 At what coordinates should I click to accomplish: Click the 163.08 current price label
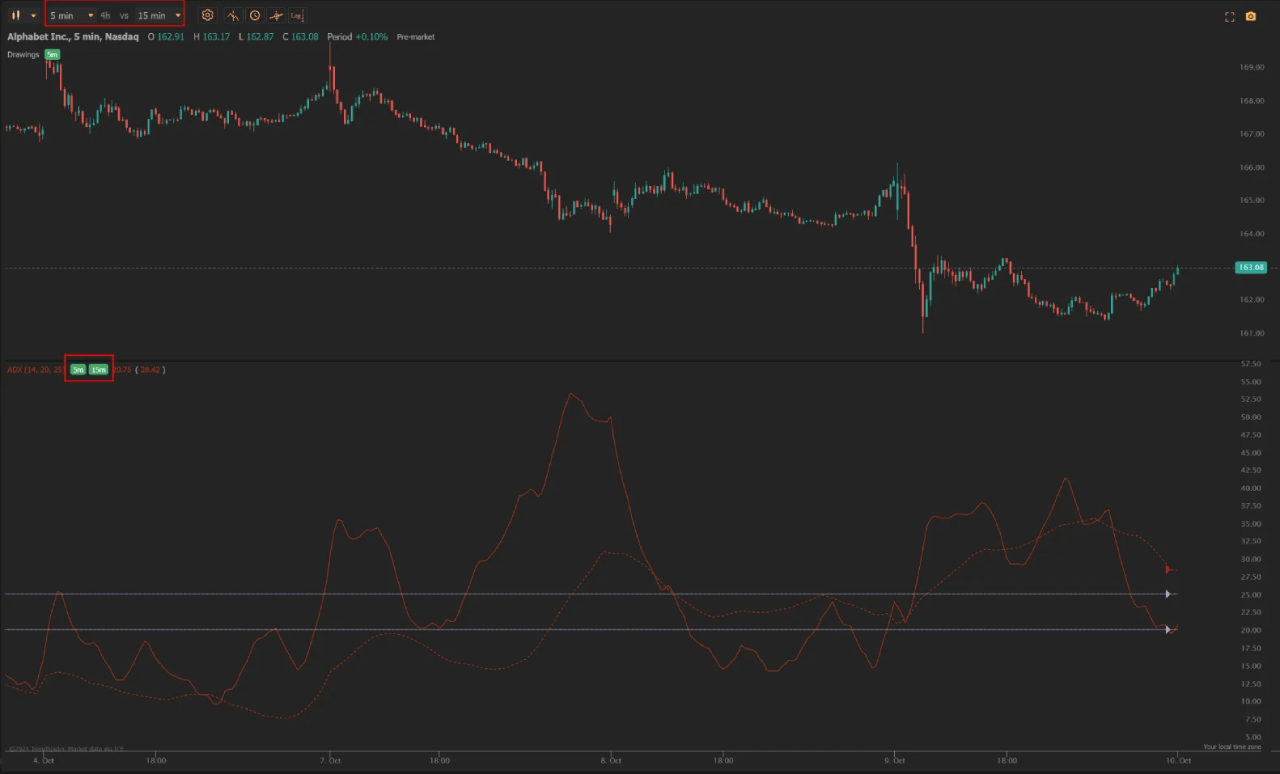point(1251,267)
